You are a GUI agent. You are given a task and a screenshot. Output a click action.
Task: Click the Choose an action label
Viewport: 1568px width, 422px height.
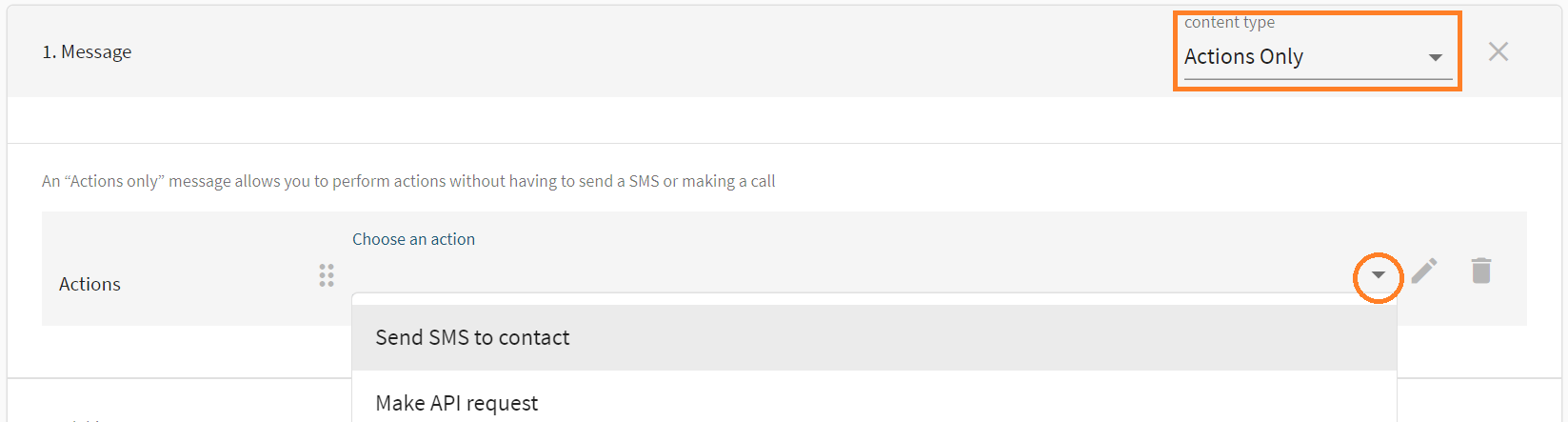click(413, 239)
